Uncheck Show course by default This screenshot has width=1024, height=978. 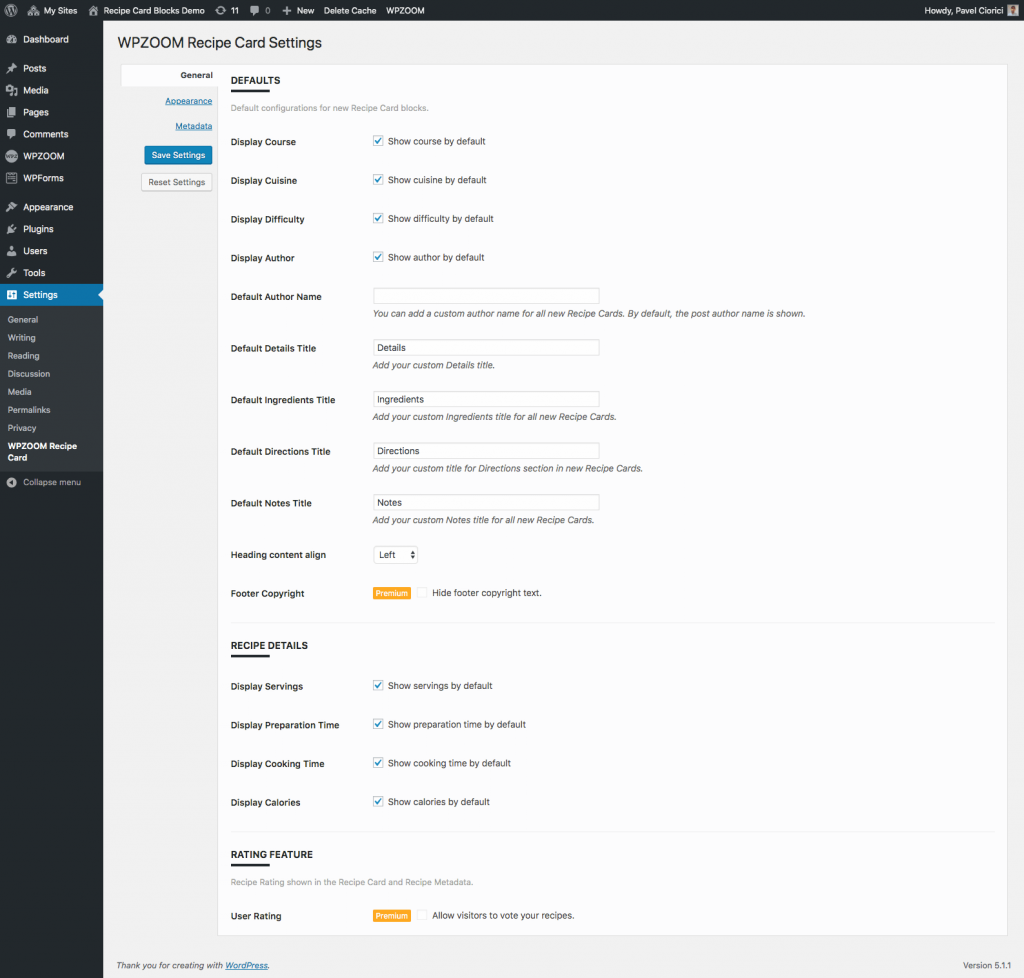(378, 140)
